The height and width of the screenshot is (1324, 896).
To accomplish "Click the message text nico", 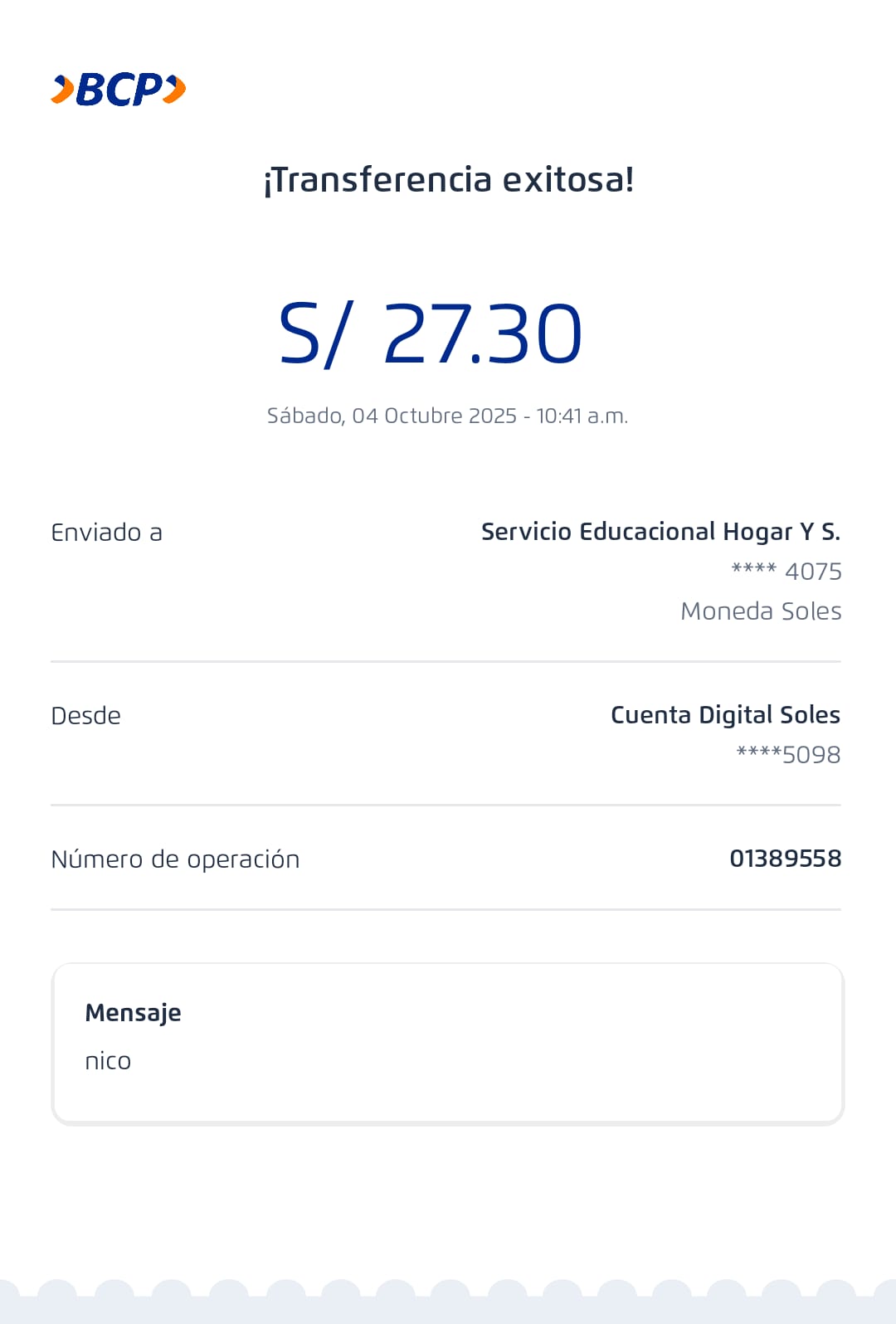I will (108, 1061).
